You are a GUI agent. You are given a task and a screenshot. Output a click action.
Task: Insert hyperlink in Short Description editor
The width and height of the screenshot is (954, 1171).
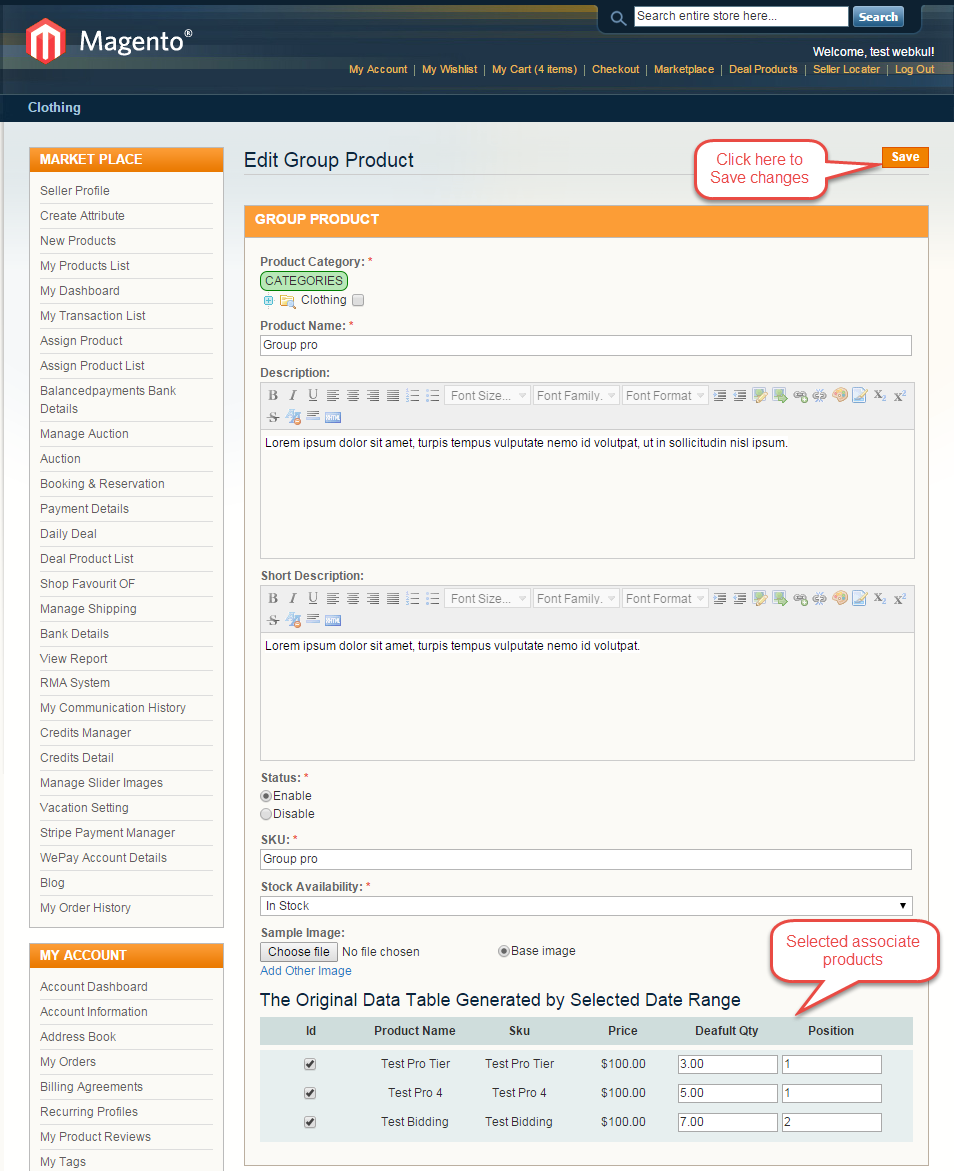pos(800,599)
